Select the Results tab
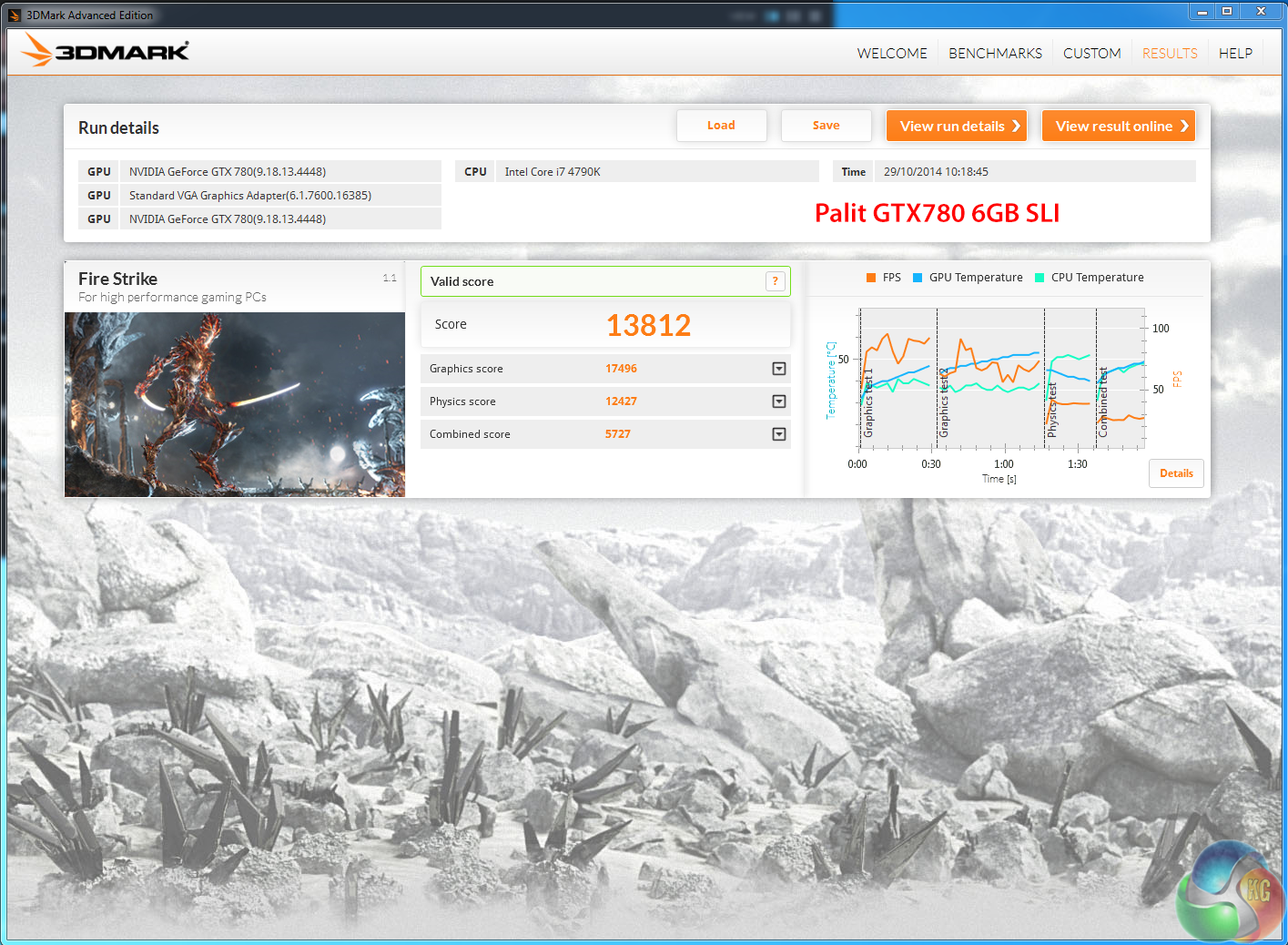 [x=1170, y=54]
